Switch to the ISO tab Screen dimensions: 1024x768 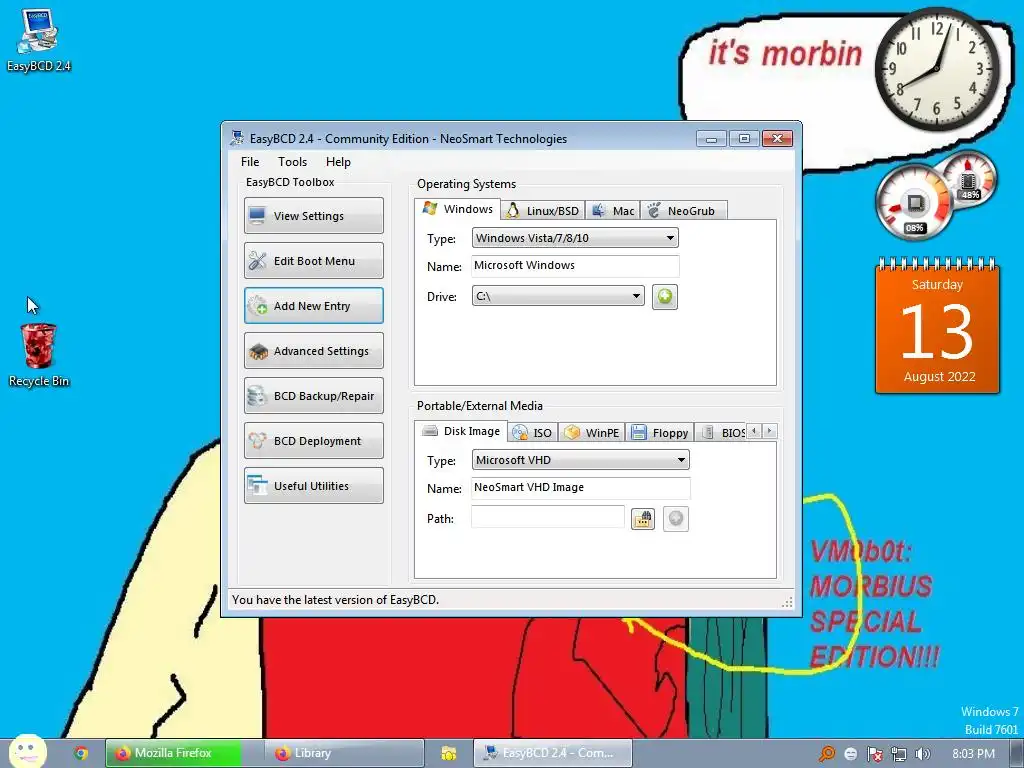(x=532, y=432)
